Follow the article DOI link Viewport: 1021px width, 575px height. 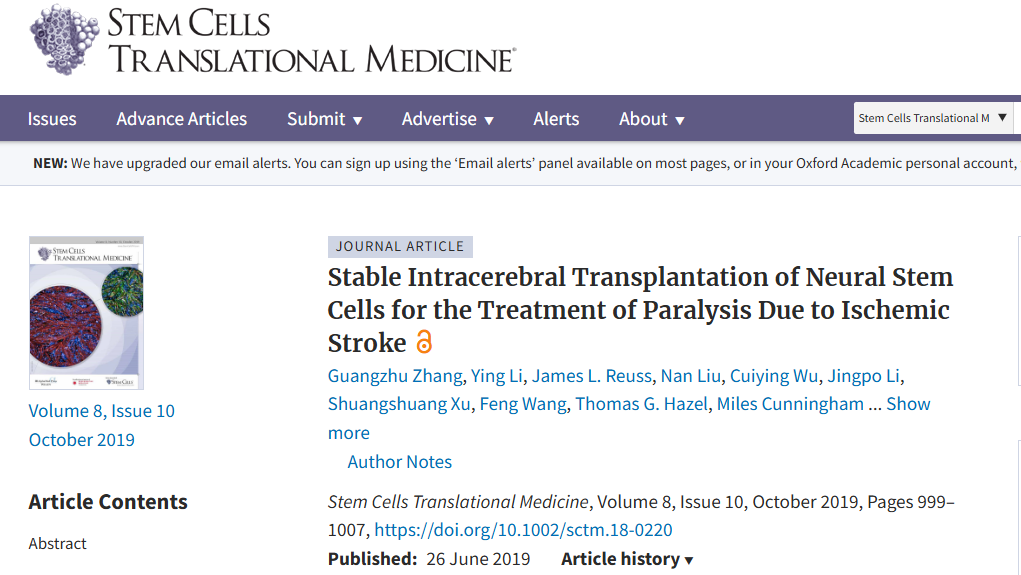(523, 530)
